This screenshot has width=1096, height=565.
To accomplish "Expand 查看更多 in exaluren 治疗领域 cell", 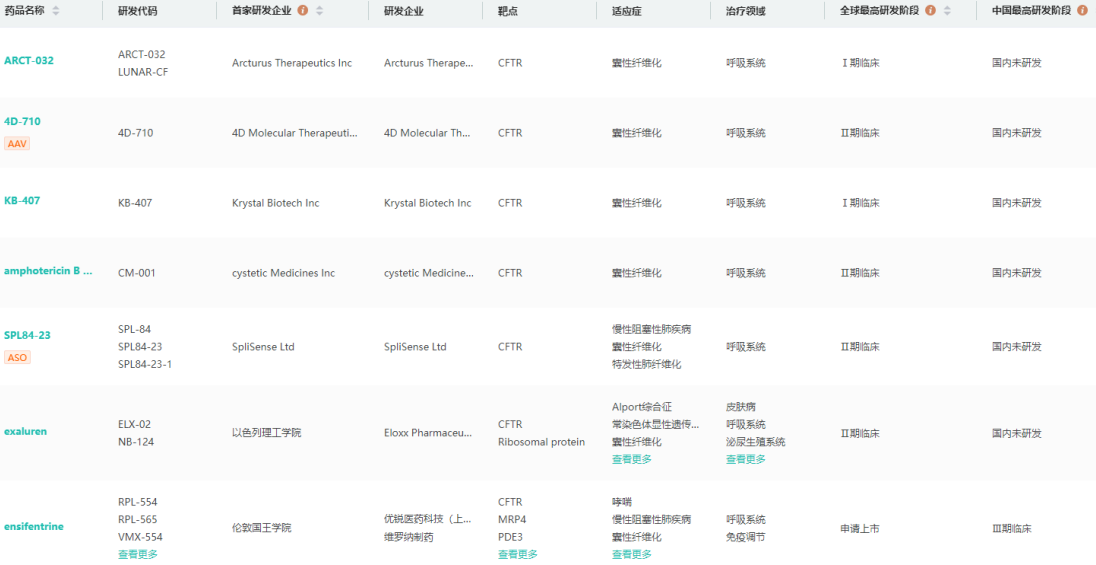I will [x=746, y=459].
